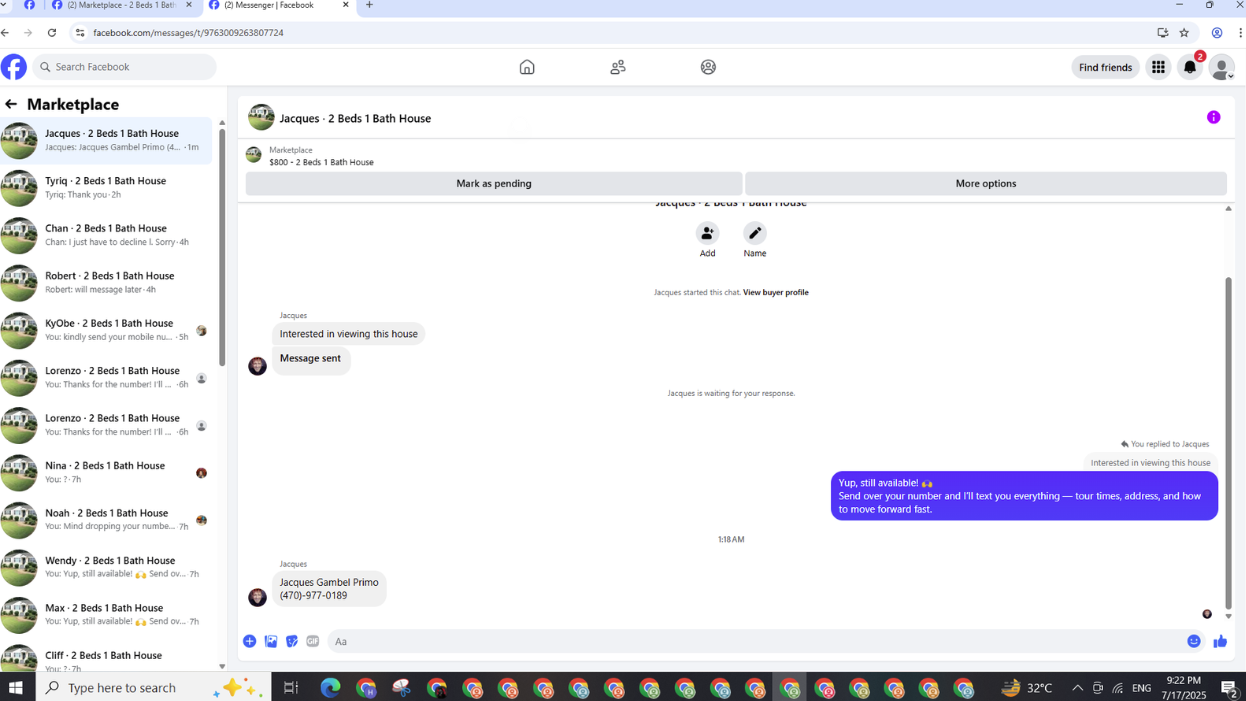Click More options button
The width and height of the screenshot is (1246, 701).
point(986,183)
